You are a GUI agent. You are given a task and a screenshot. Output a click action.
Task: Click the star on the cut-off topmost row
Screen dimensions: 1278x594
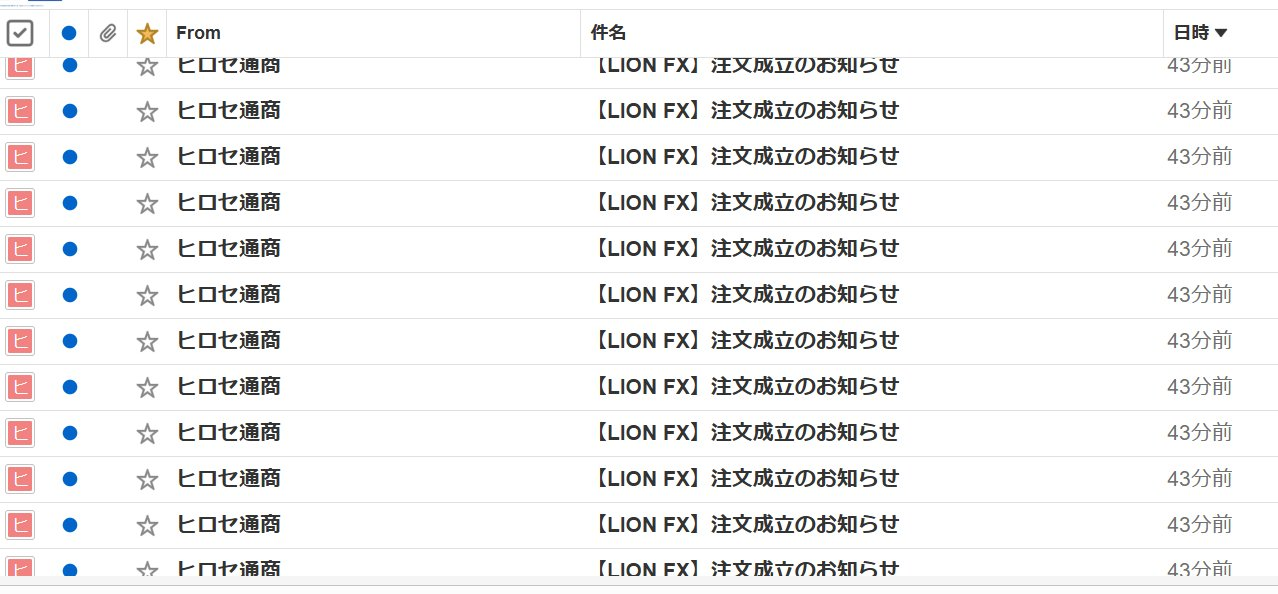click(x=148, y=66)
